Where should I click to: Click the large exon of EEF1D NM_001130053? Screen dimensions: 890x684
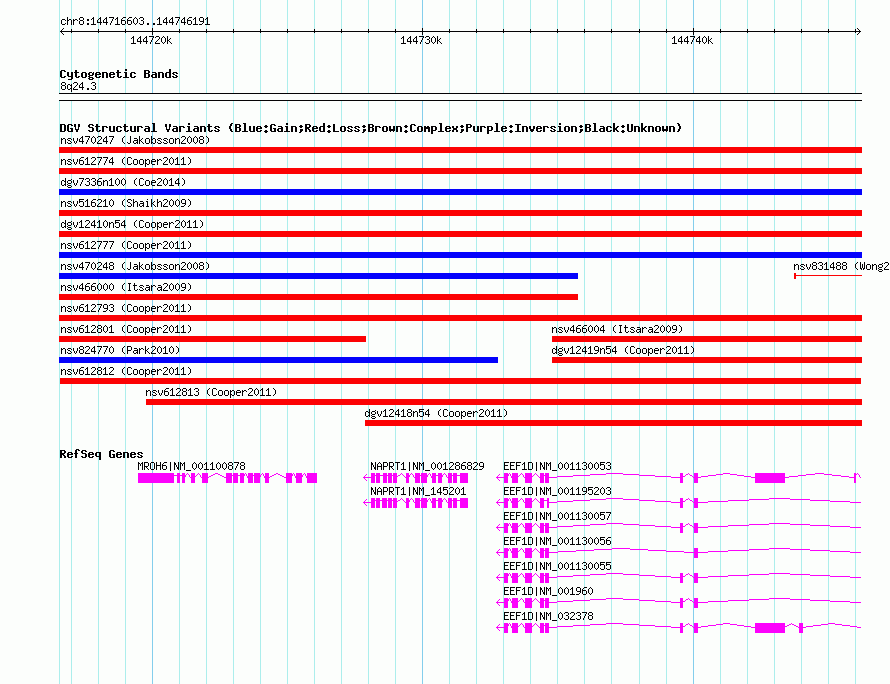pos(770,478)
